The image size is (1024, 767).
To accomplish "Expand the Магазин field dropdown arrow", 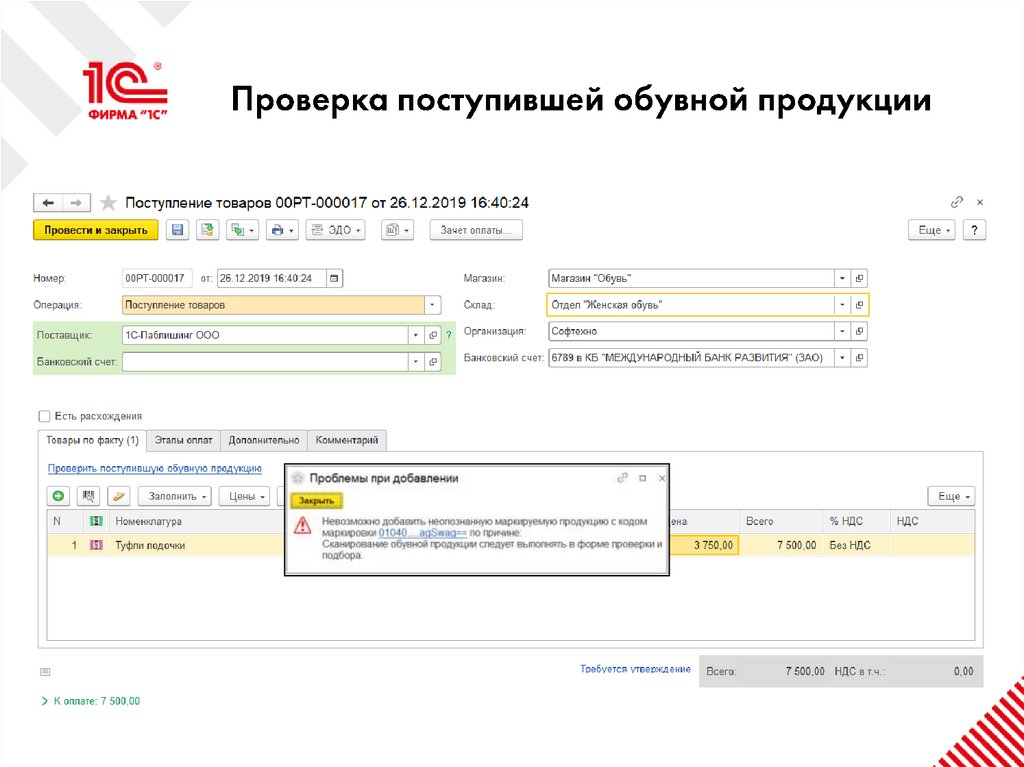I will [x=843, y=278].
